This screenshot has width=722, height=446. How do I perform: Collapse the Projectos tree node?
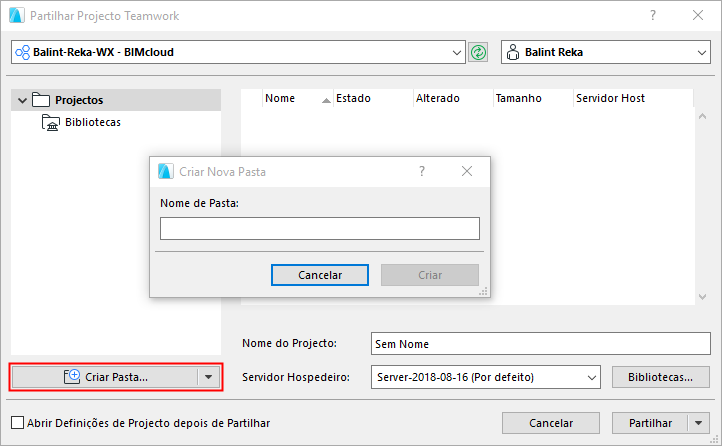pos(22,100)
